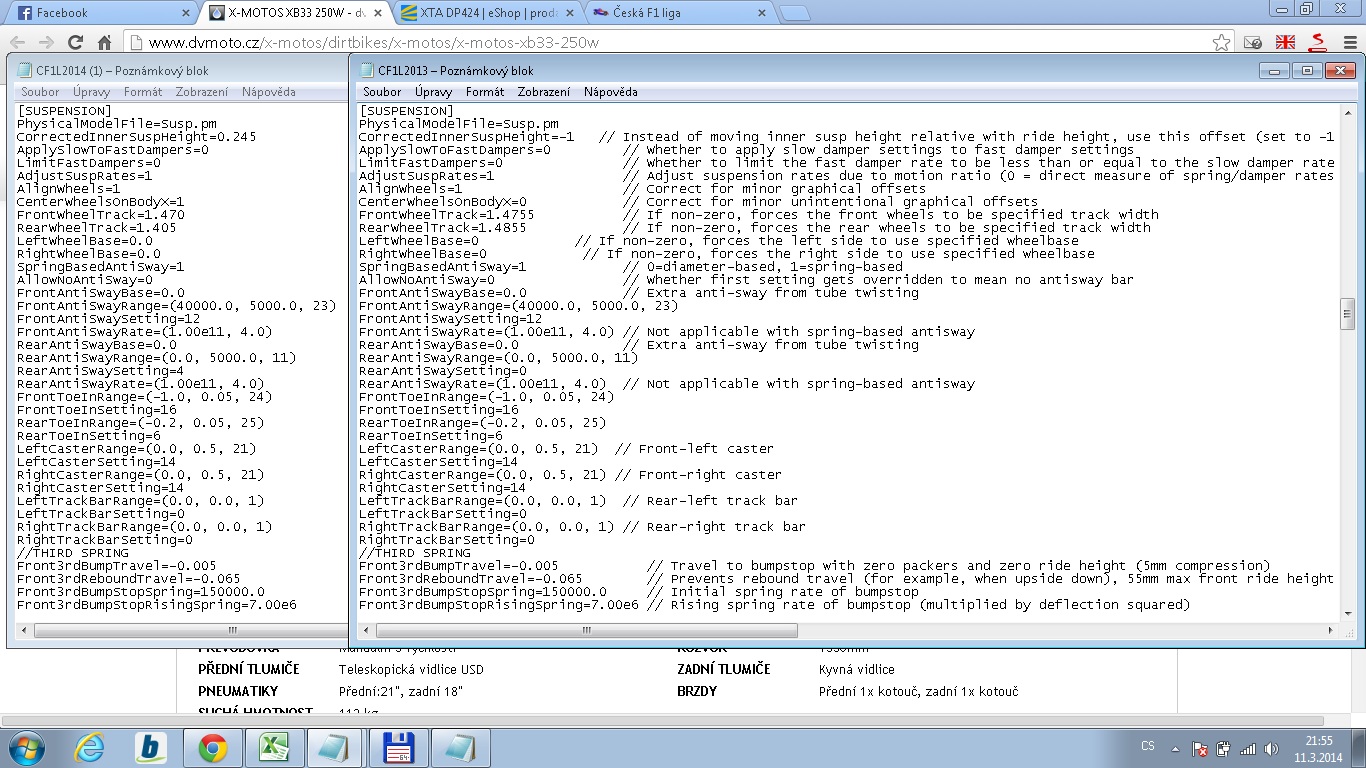The image size is (1366, 768).
Task: Open Úpravy menu in CF1L2013 Notepad
Action: point(433,92)
